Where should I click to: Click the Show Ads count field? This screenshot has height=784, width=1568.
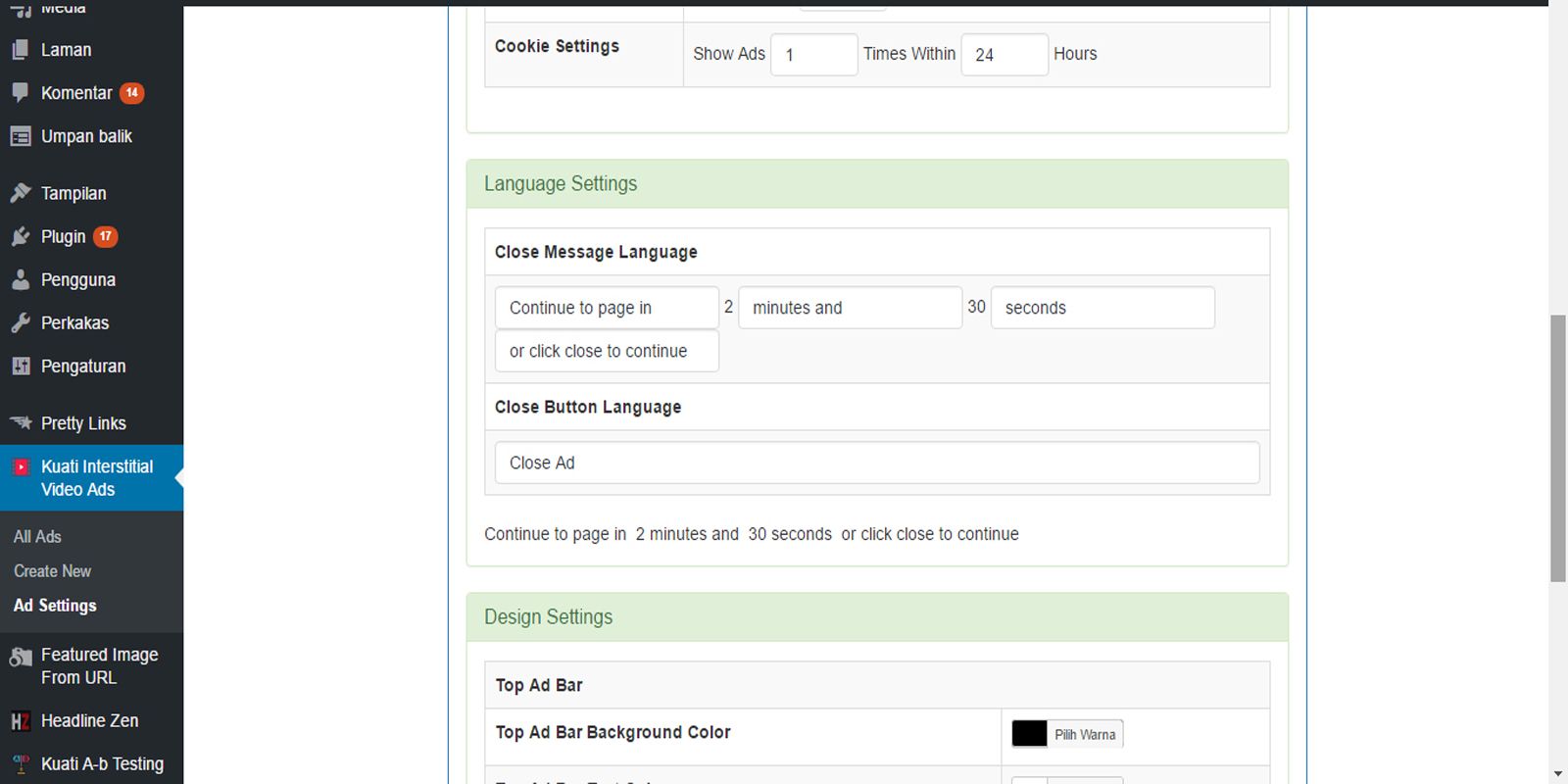click(x=813, y=55)
